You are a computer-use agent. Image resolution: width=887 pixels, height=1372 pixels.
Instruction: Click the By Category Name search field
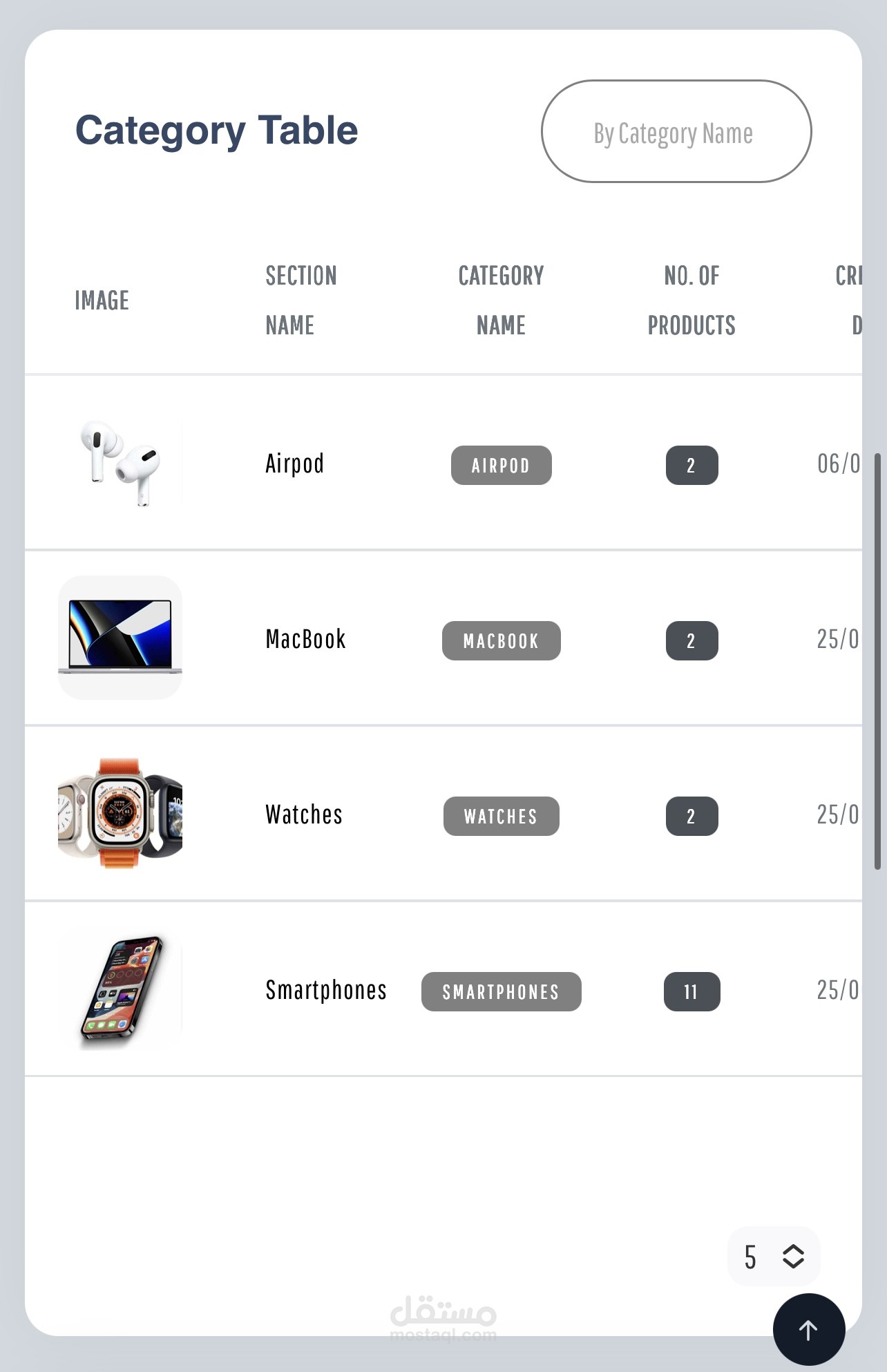[x=676, y=131]
